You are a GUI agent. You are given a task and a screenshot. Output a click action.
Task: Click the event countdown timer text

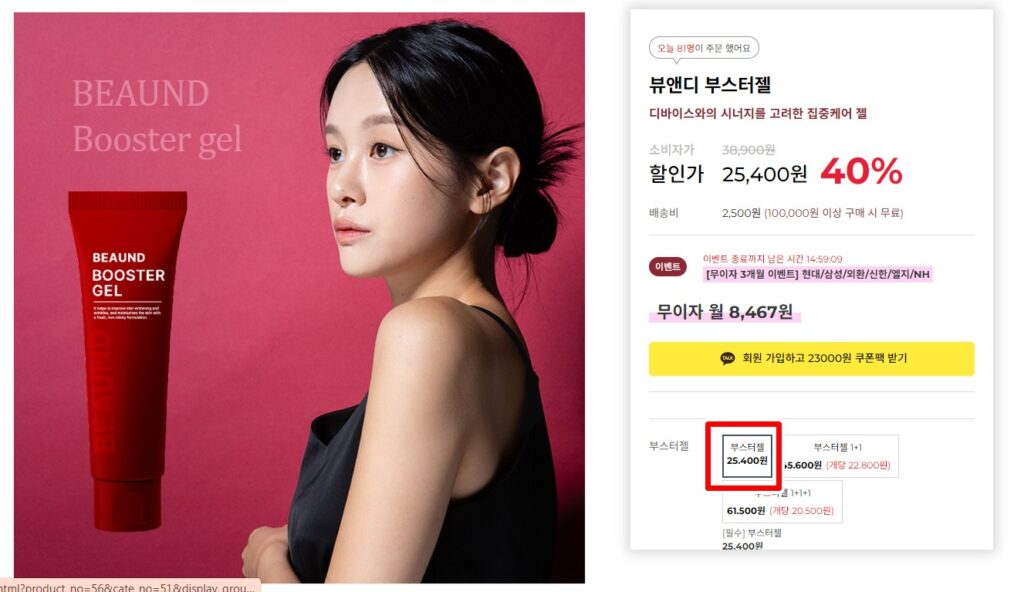773,259
